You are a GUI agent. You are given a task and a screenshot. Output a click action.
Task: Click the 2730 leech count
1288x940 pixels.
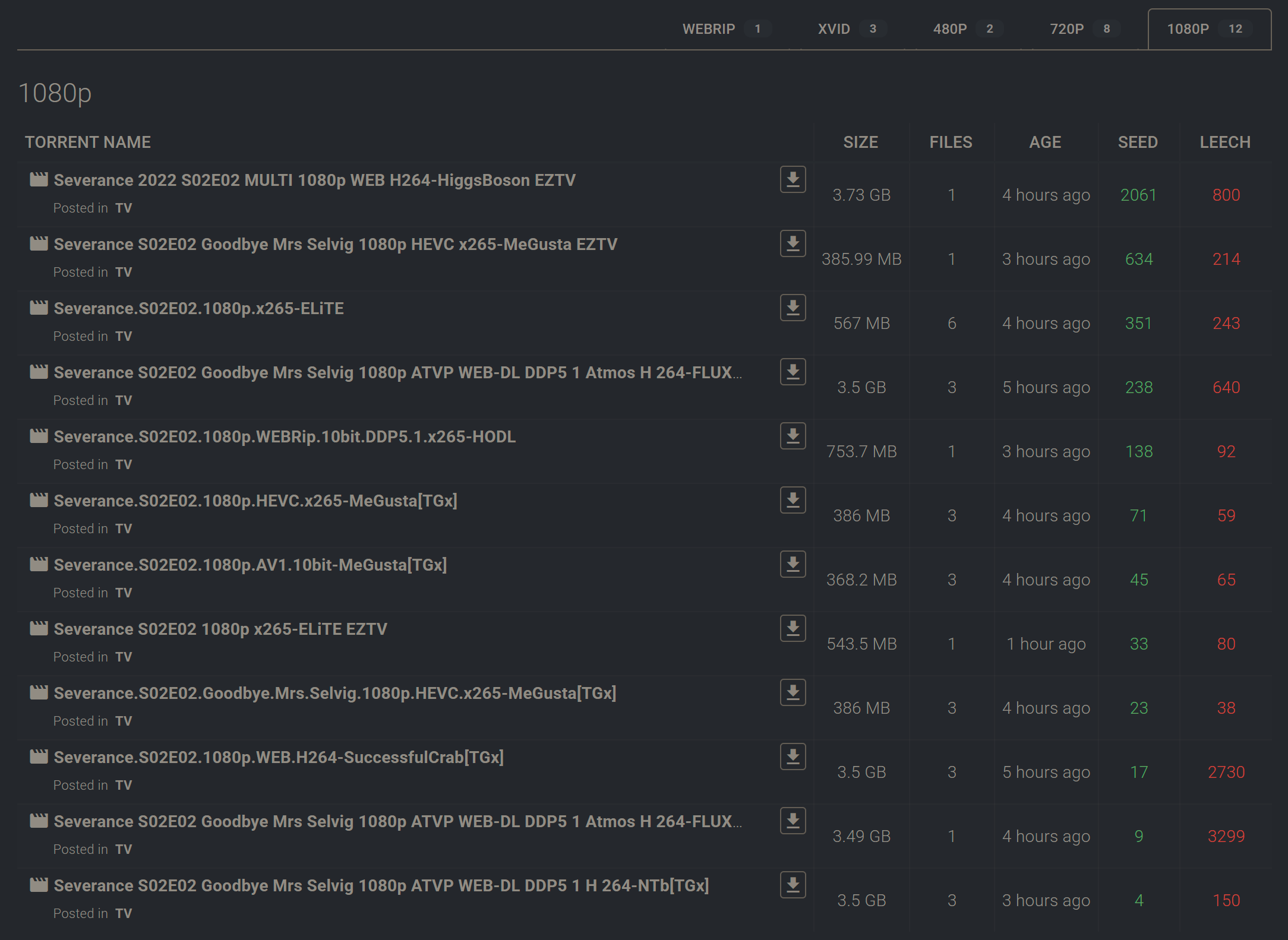(1226, 772)
